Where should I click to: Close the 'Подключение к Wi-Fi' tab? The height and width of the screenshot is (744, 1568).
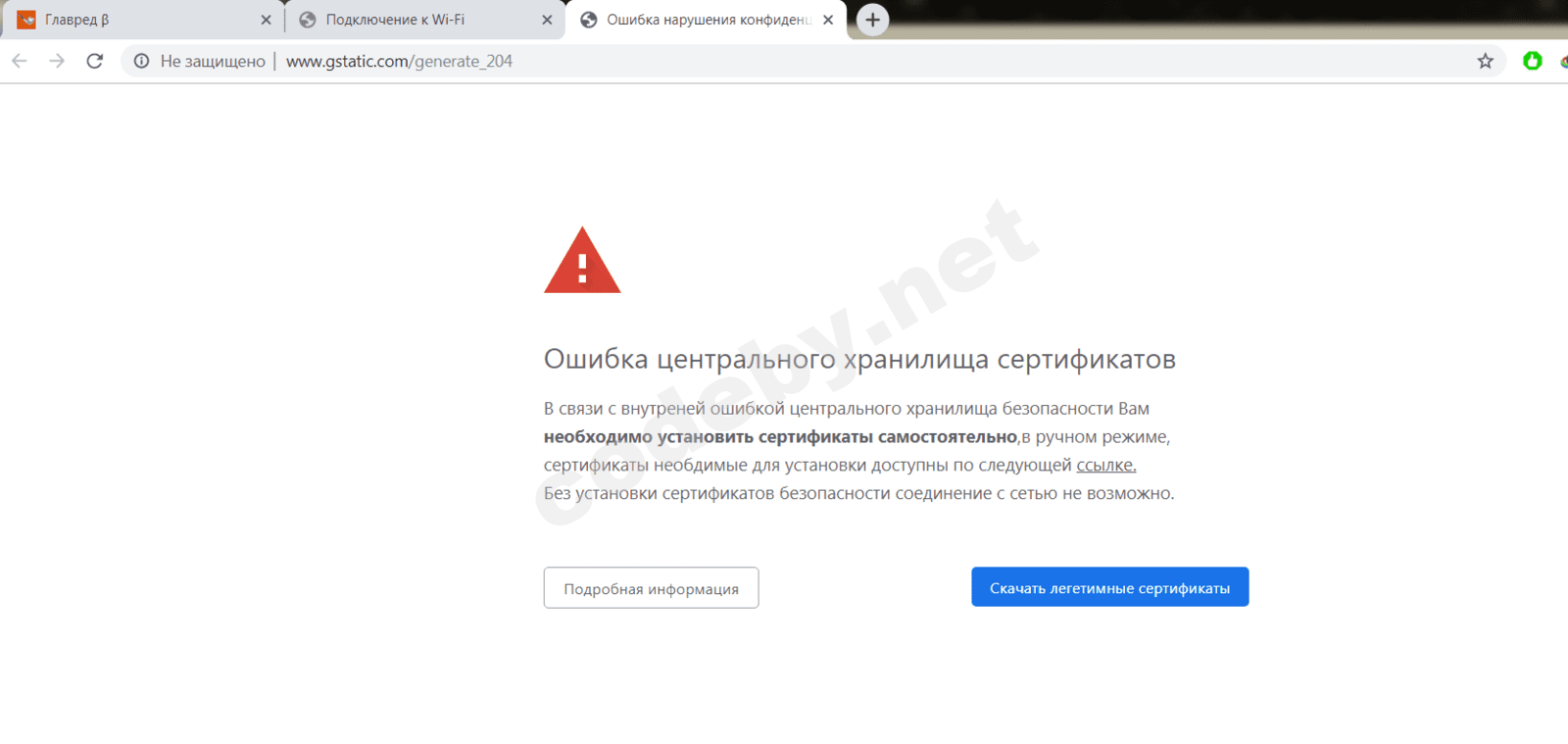tap(547, 20)
